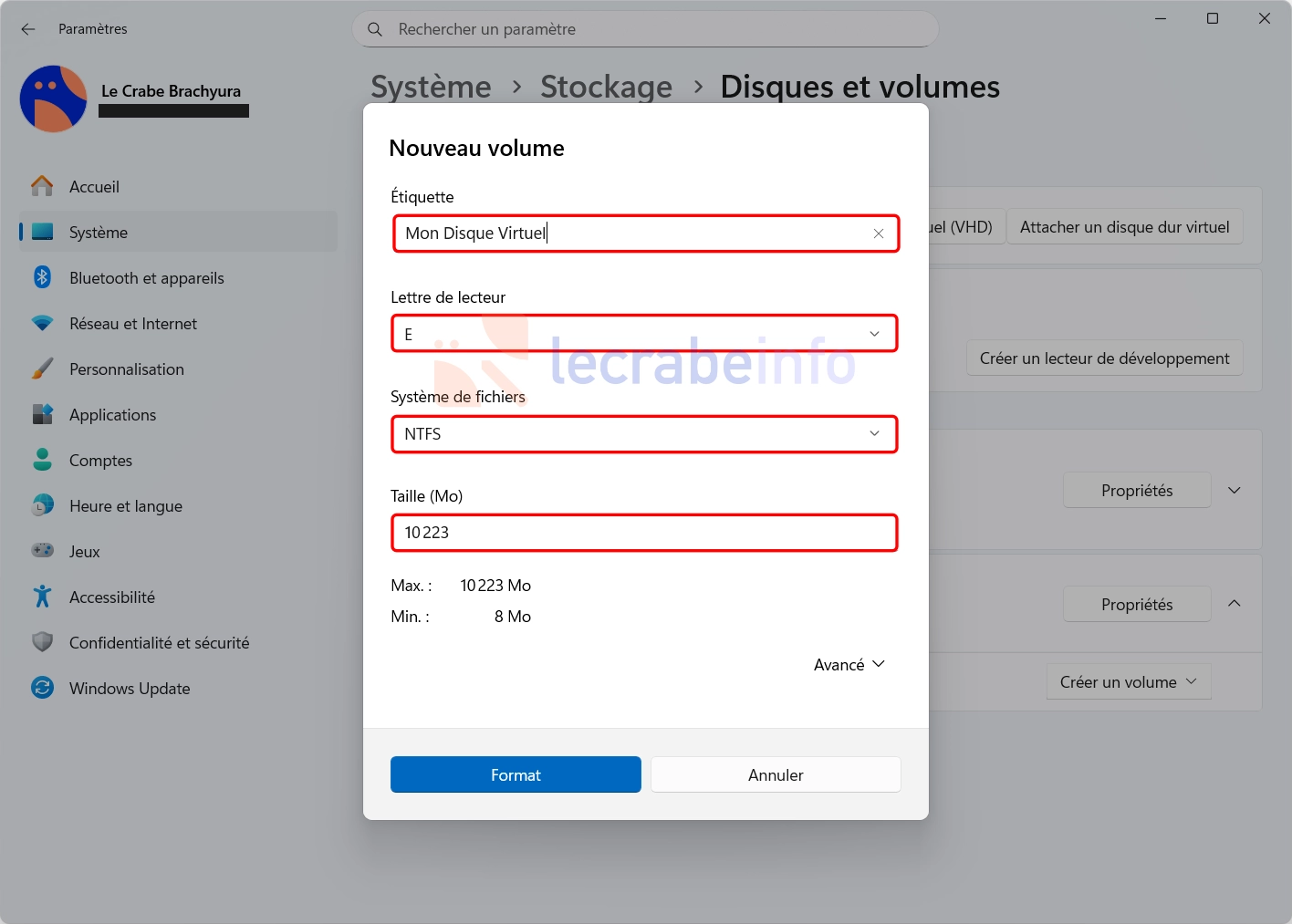Select Bluetooth et appareils in the sidebar

179,277
